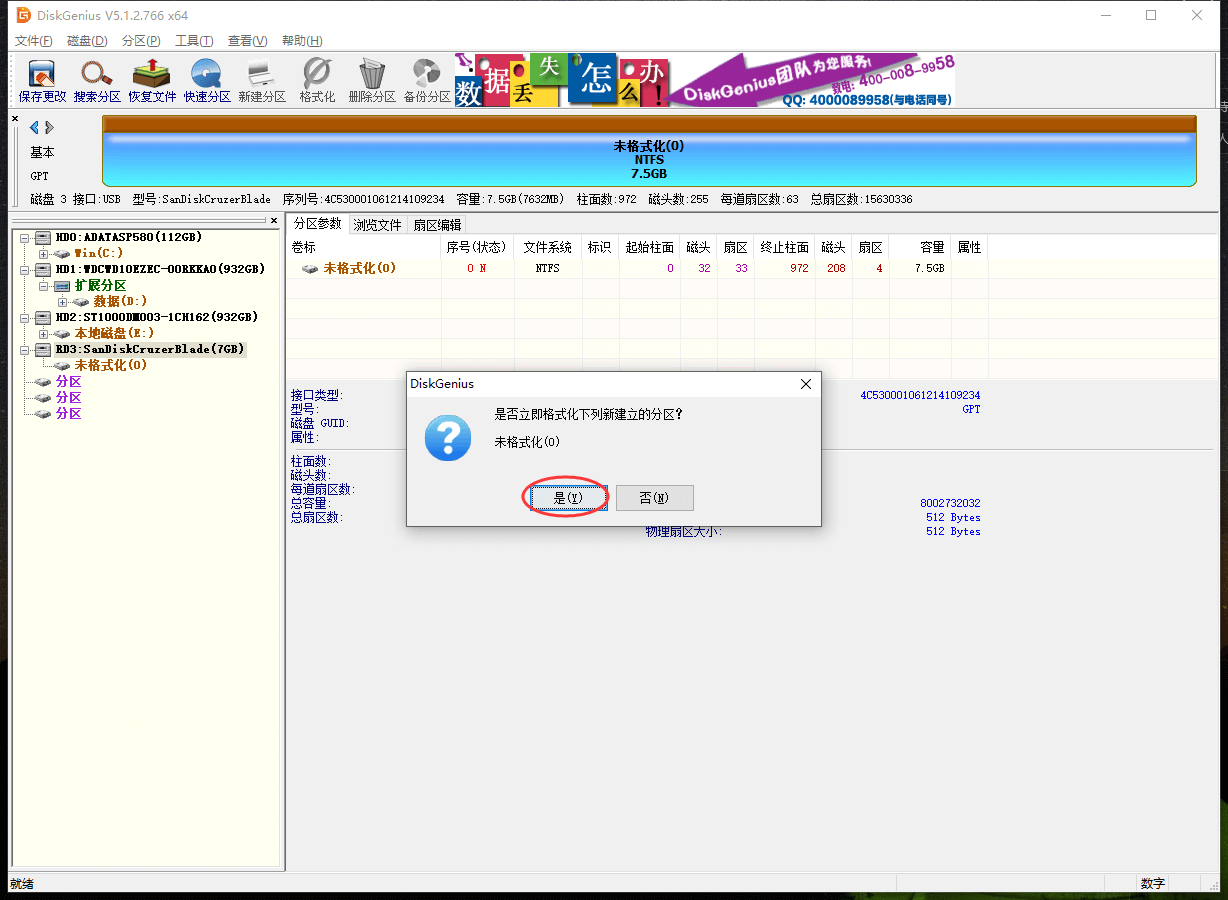This screenshot has height=900, width=1228.
Task: Go to previous disk with left arrow
Action: point(34,127)
